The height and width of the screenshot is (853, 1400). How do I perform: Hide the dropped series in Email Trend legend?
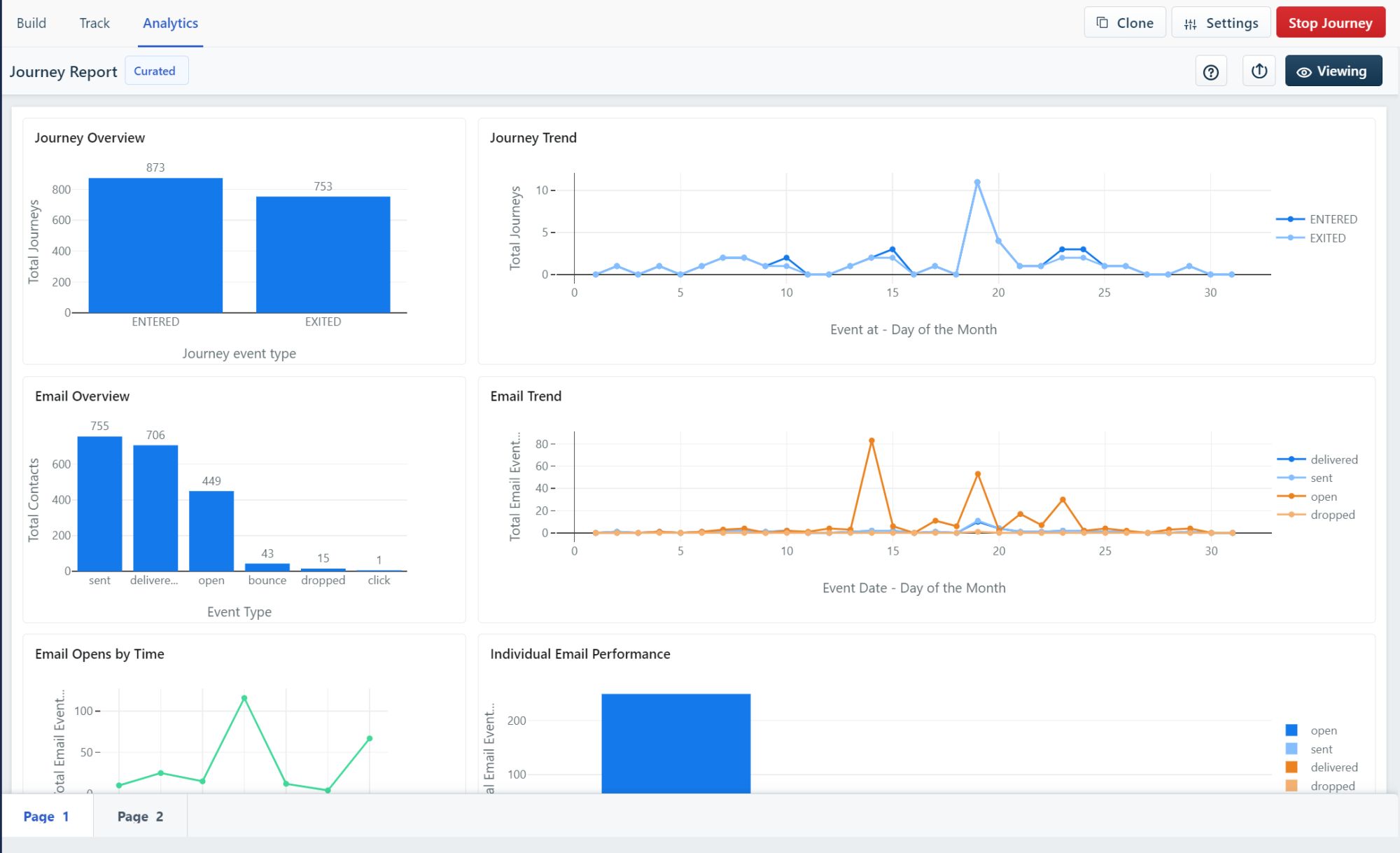point(1331,515)
